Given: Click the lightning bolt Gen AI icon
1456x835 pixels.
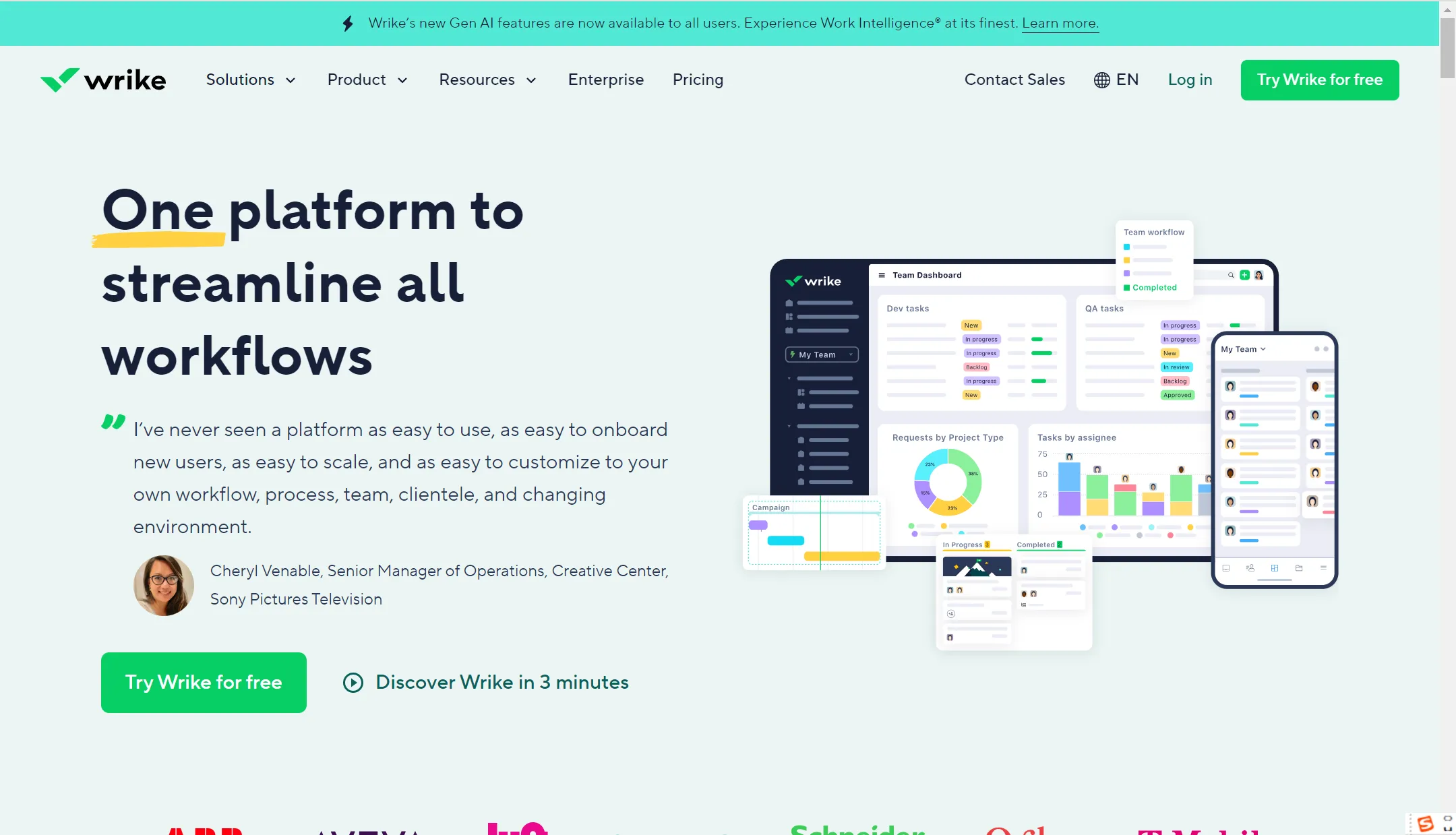Looking at the screenshot, I should tap(347, 22).
